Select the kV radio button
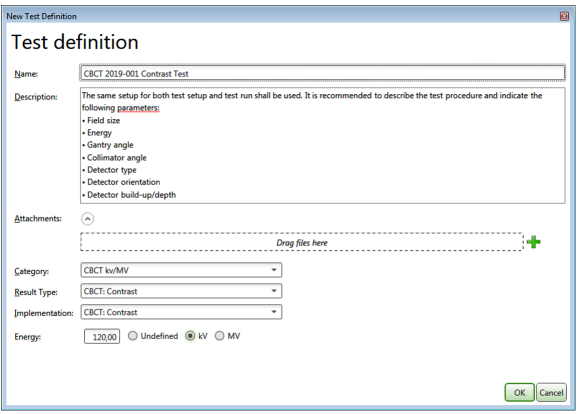 pos(190,336)
